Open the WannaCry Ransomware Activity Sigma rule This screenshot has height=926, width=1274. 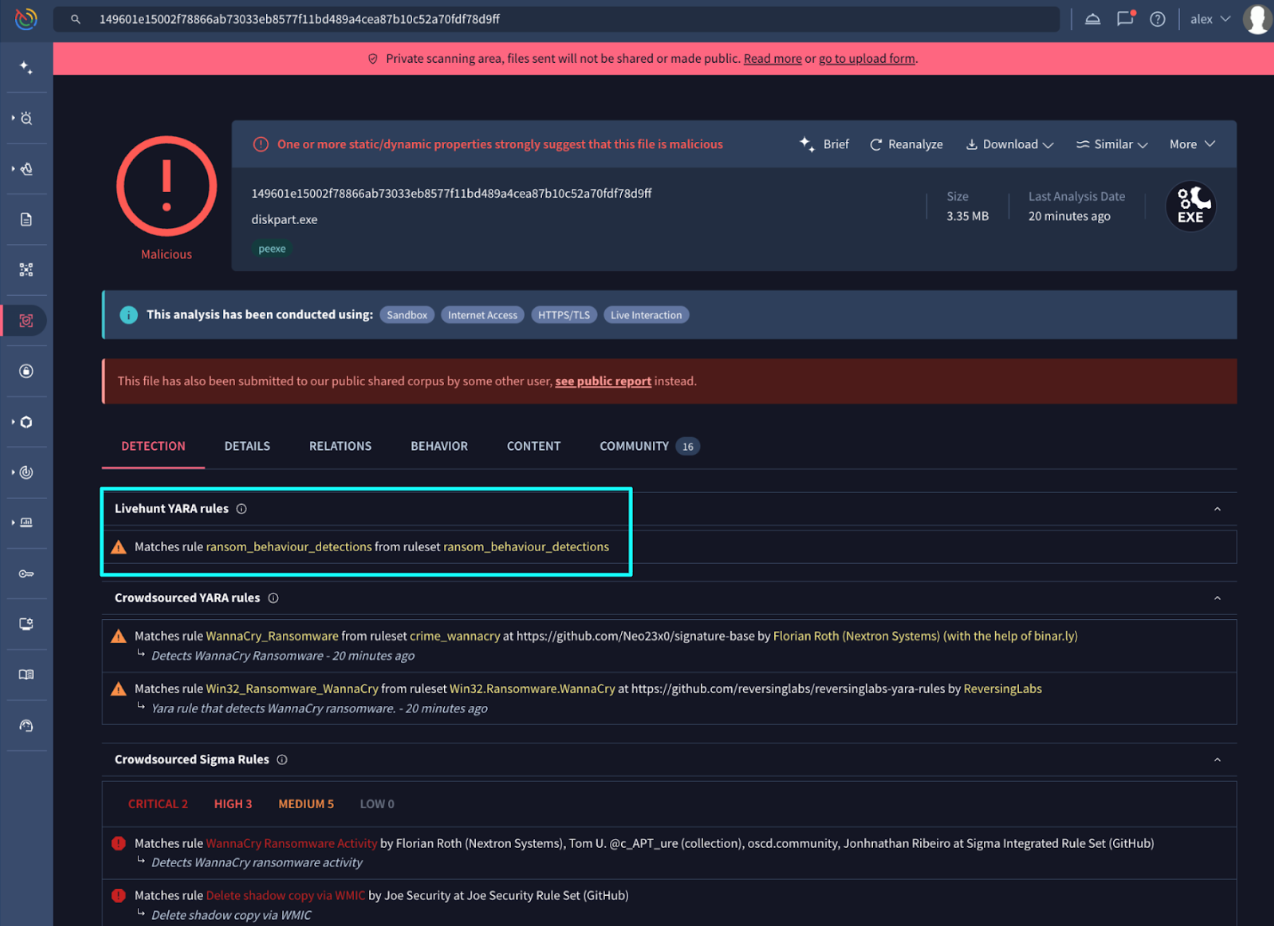pos(292,843)
